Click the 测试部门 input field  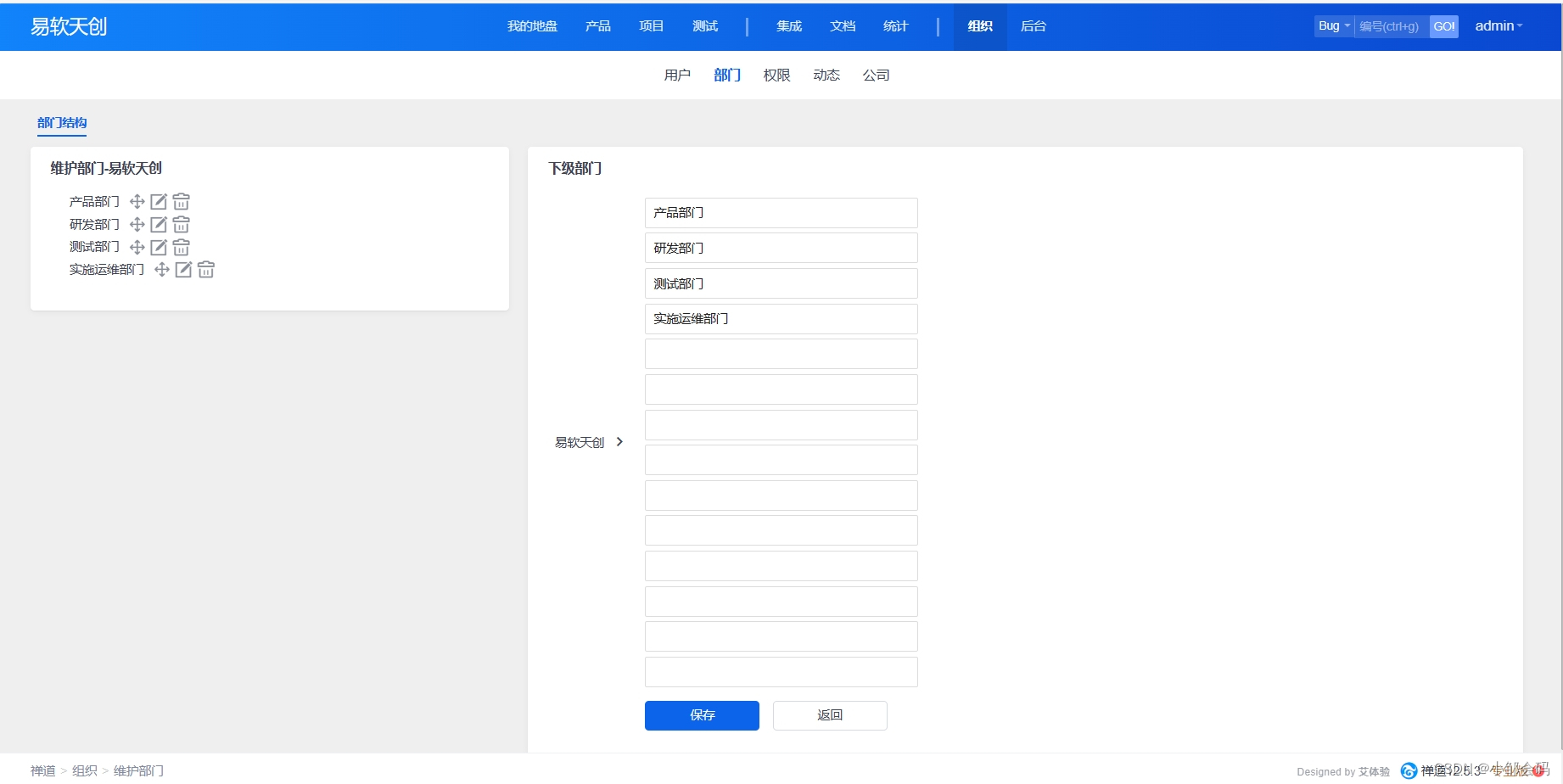[781, 283]
